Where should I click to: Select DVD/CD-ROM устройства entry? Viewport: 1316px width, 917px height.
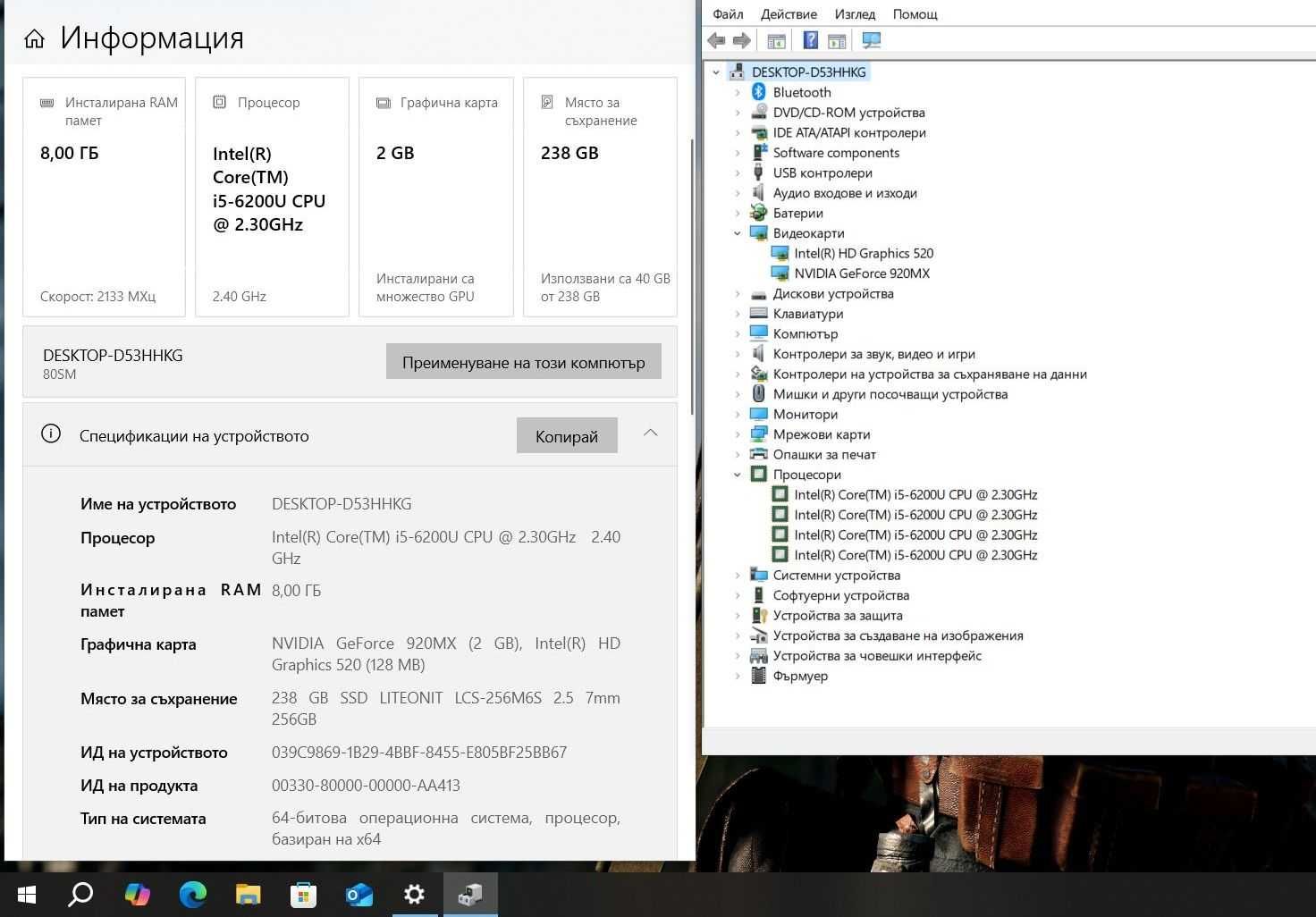click(x=848, y=113)
